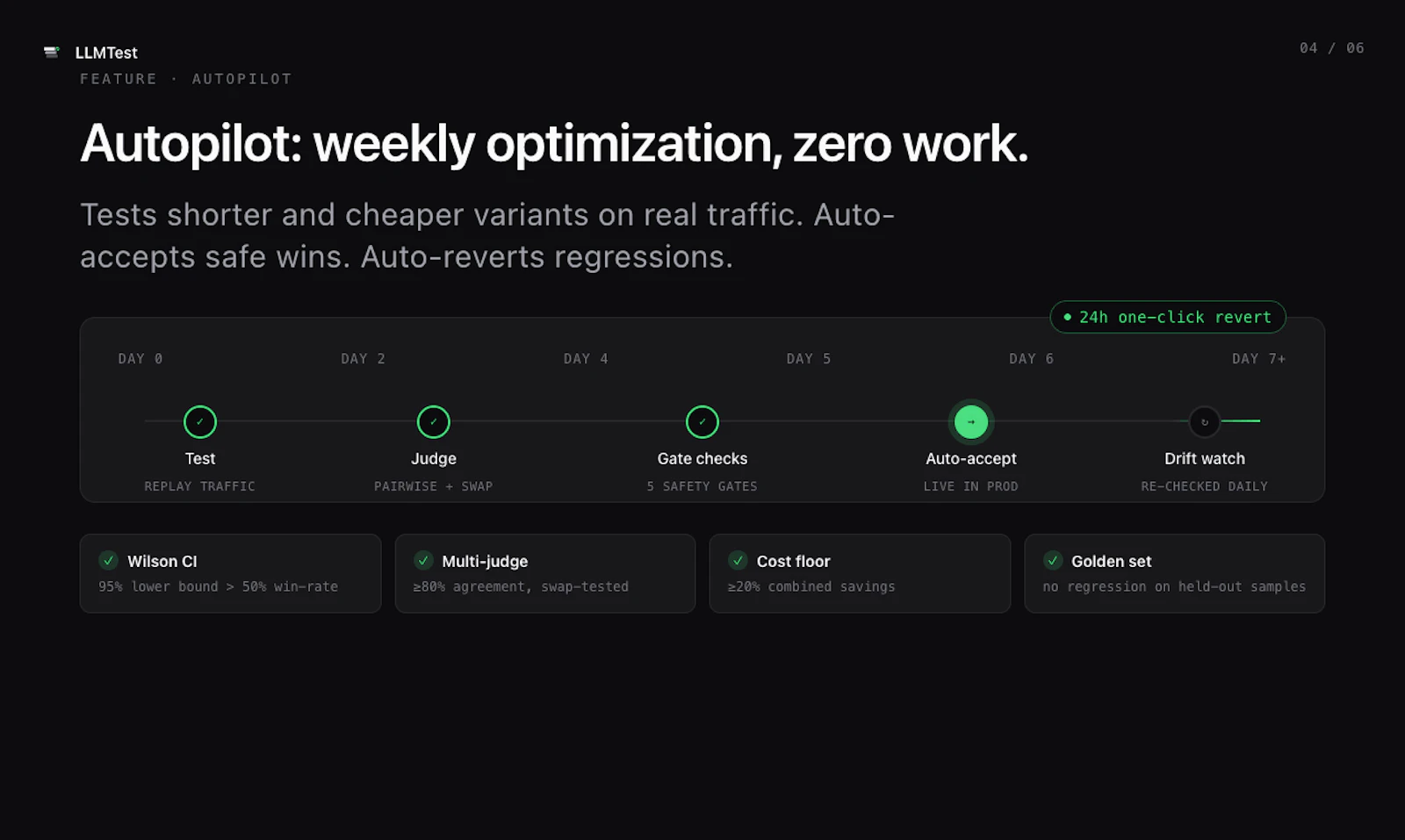Click the Autopilot headline

coord(554,144)
